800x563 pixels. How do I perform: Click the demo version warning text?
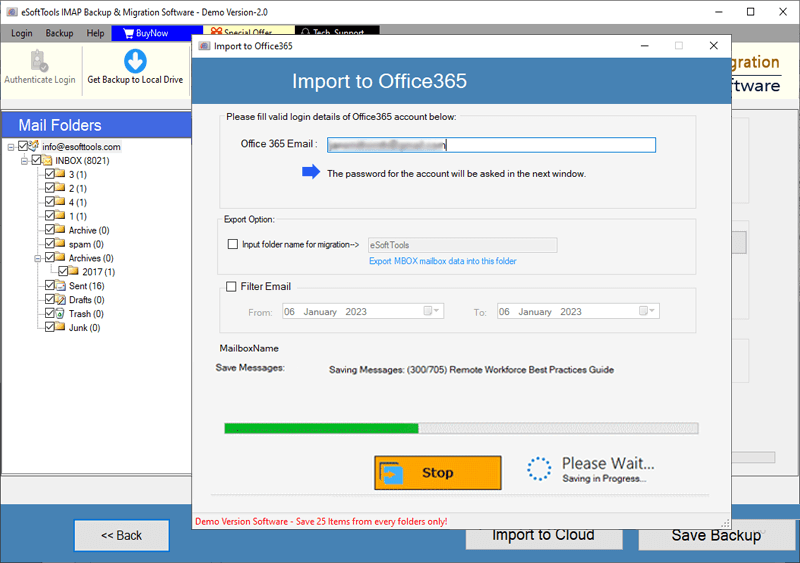[321, 521]
